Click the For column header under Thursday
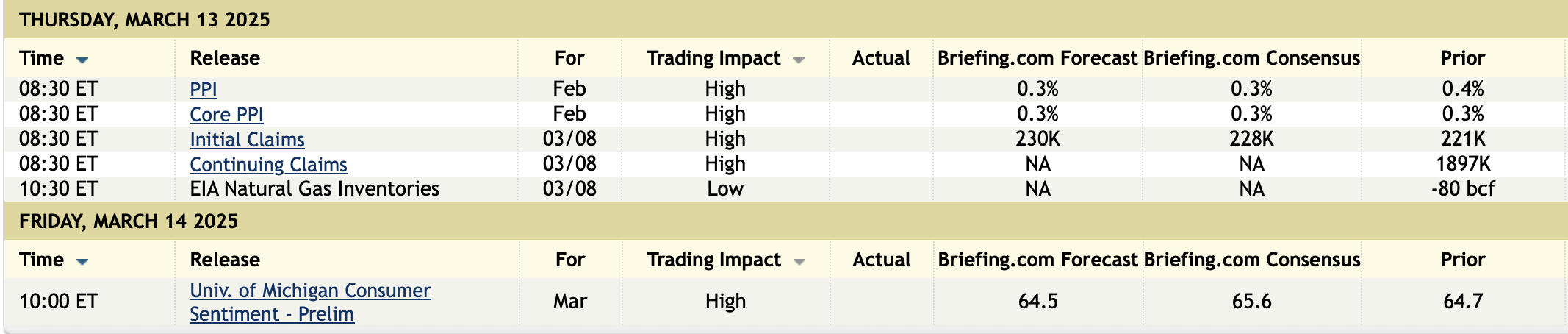Screen dimensions: 1568x334 point(569,58)
